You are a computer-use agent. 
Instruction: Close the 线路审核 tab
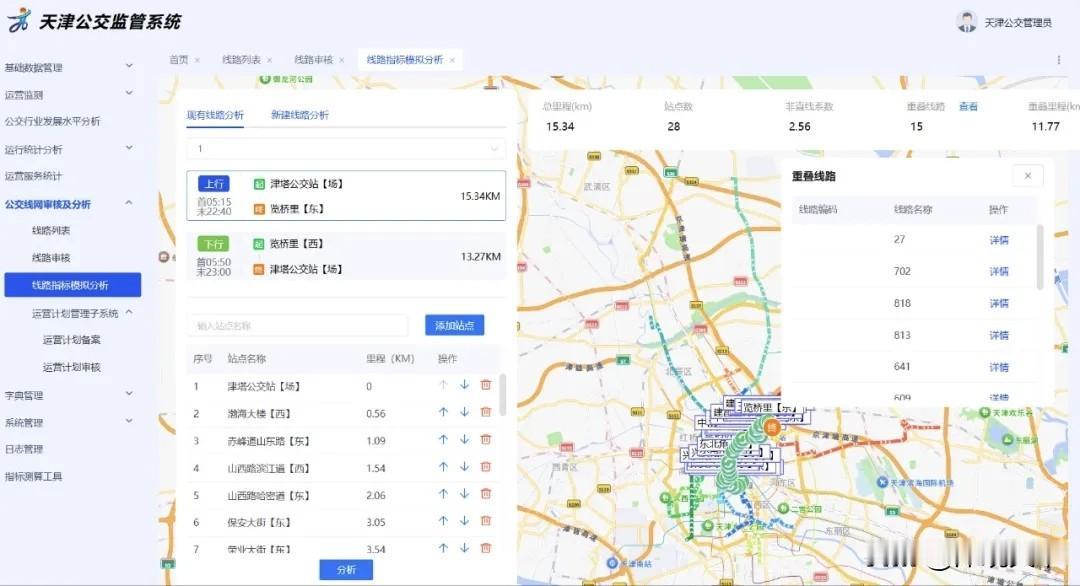tap(342, 61)
